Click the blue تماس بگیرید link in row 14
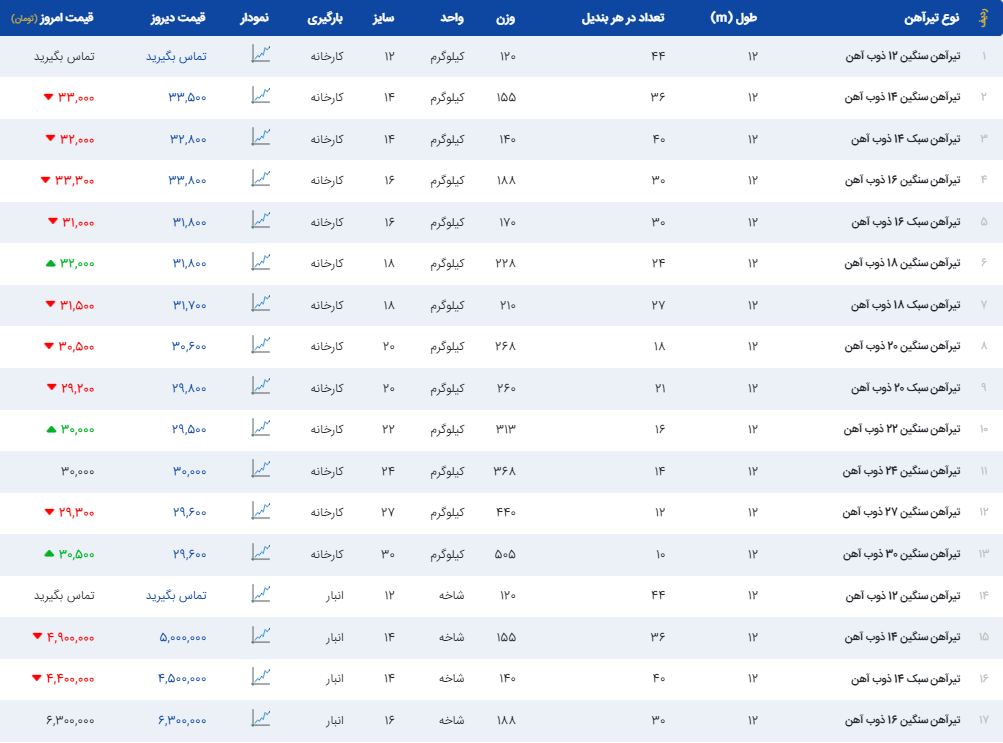Image resolution: width=1003 pixels, height=743 pixels. 177,595
